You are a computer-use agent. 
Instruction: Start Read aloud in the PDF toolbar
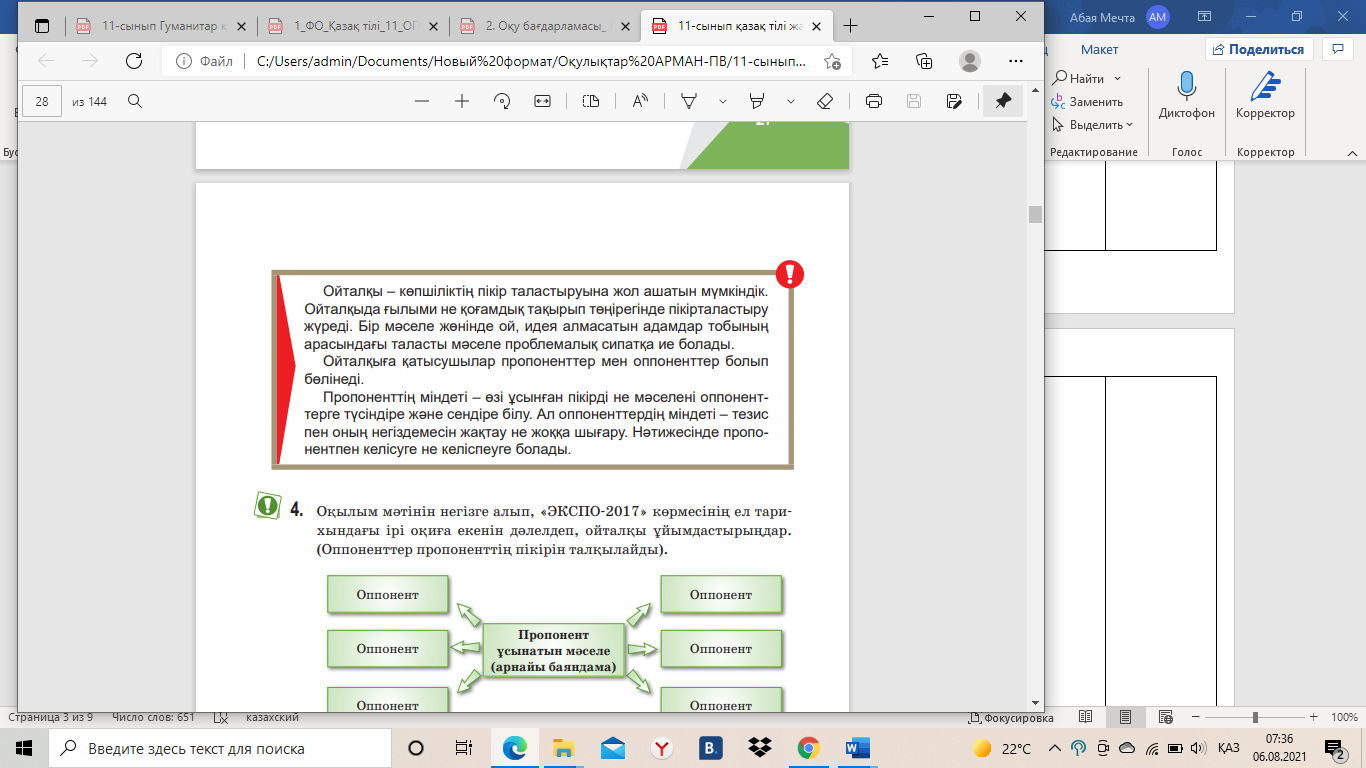[x=640, y=101]
